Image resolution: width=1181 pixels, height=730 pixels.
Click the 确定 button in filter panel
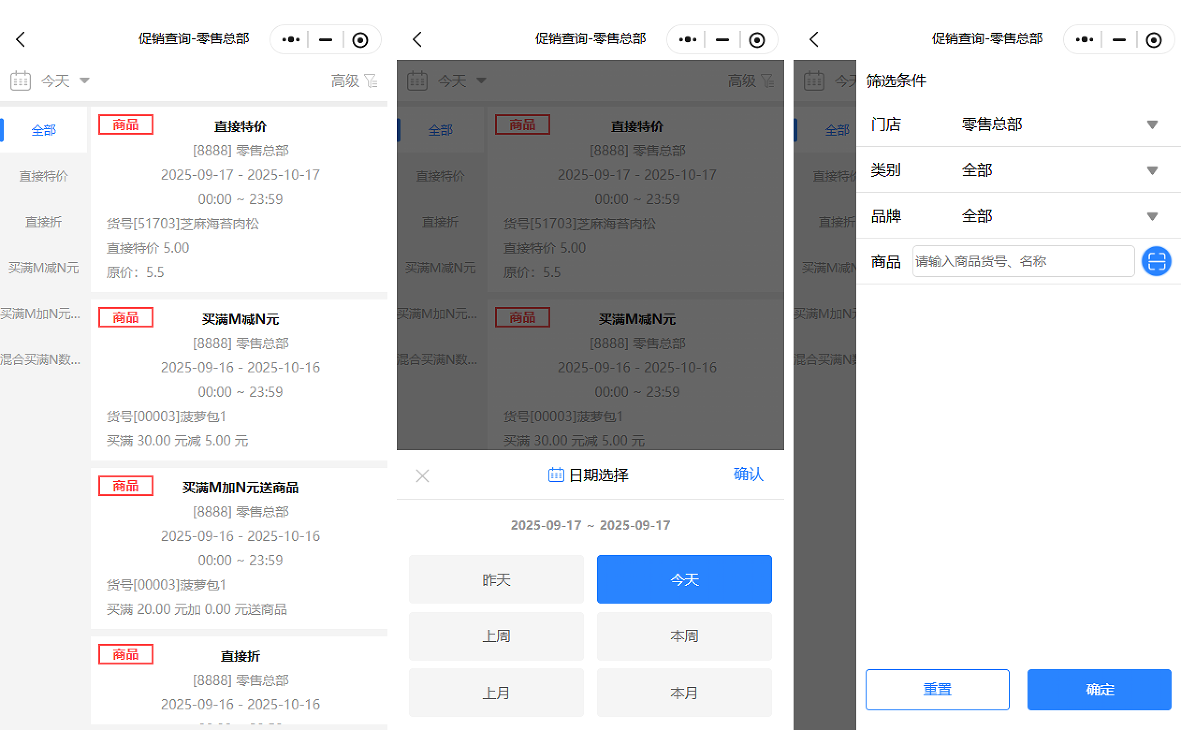(x=1099, y=690)
